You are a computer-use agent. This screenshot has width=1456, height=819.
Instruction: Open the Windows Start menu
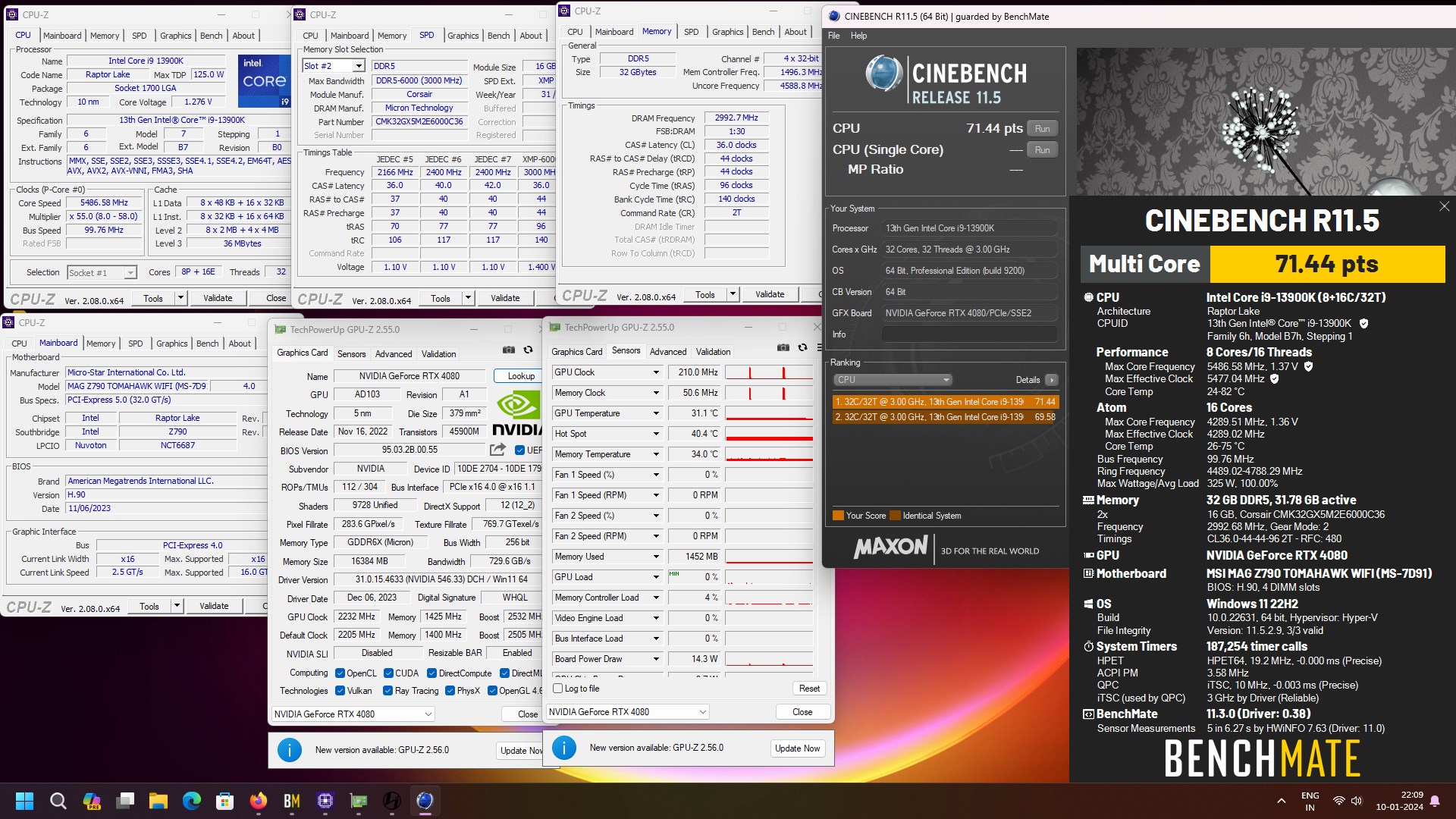pyautogui.click(x=24, y=801)
